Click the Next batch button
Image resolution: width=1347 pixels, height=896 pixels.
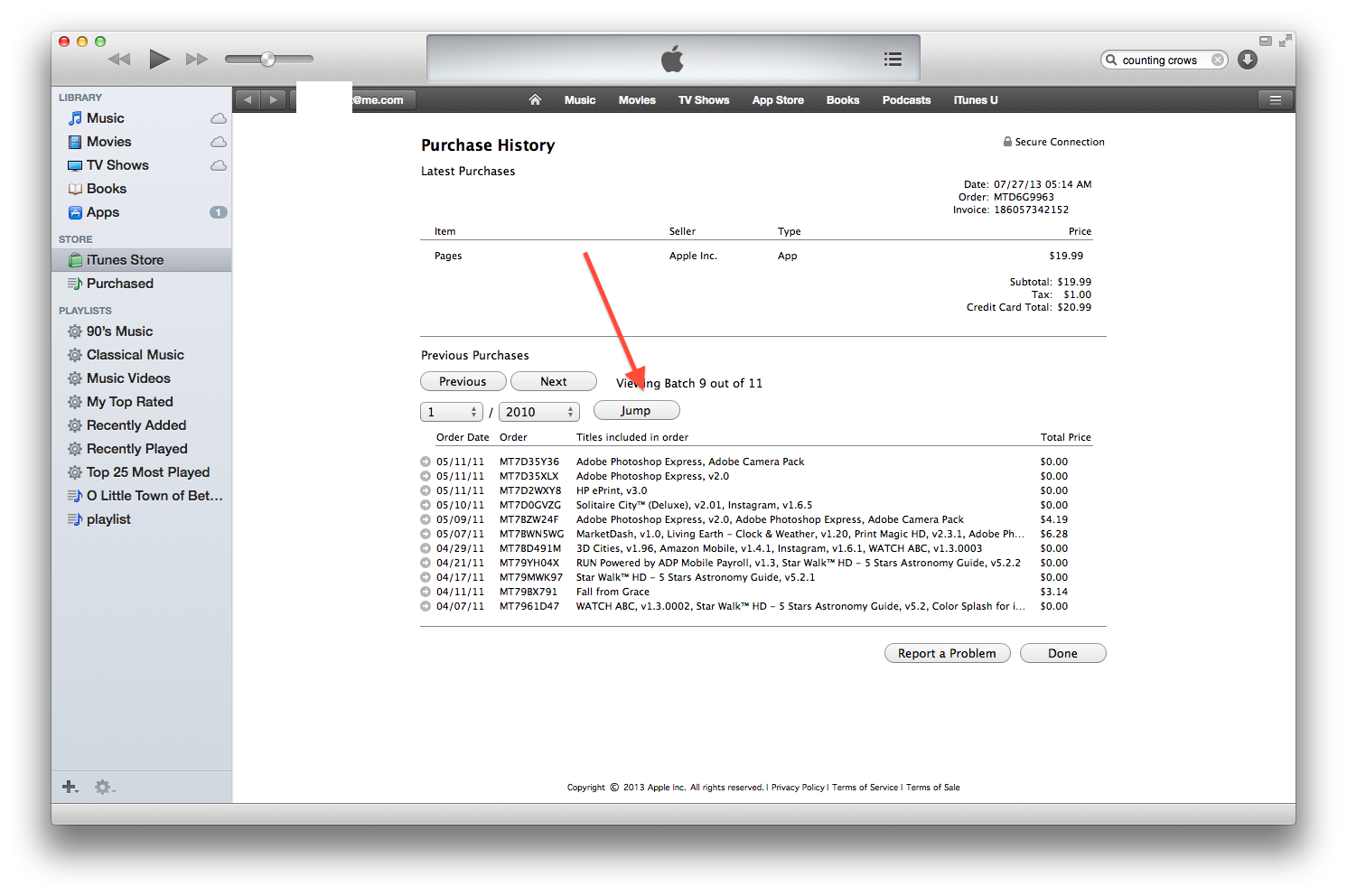point(554,382)
